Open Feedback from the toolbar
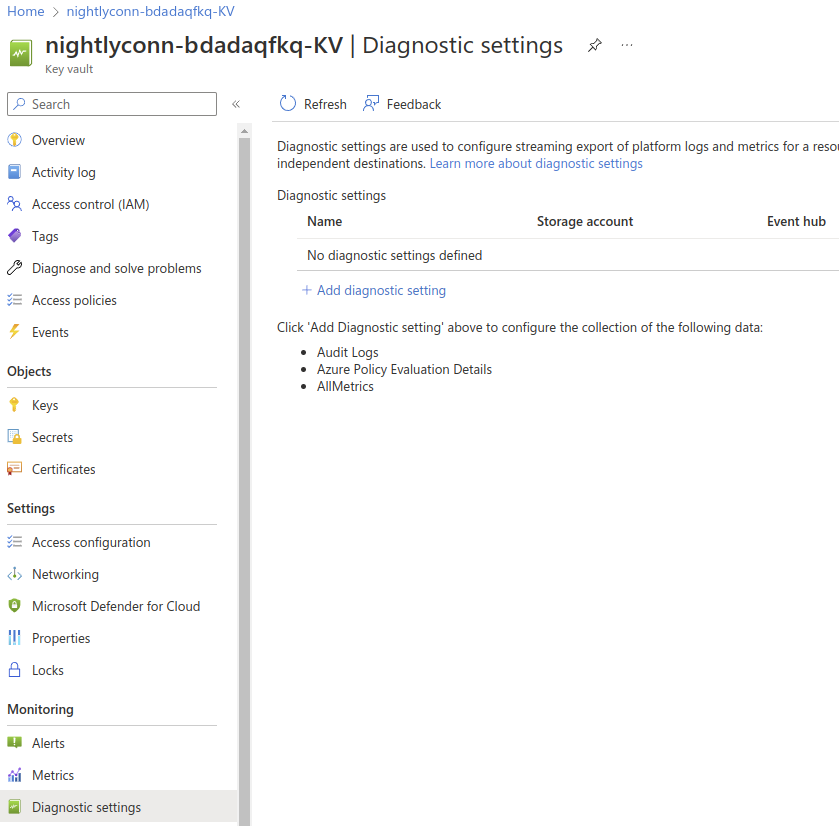The width and height of the screenshot is (839, 826). [x=402, y=104]
